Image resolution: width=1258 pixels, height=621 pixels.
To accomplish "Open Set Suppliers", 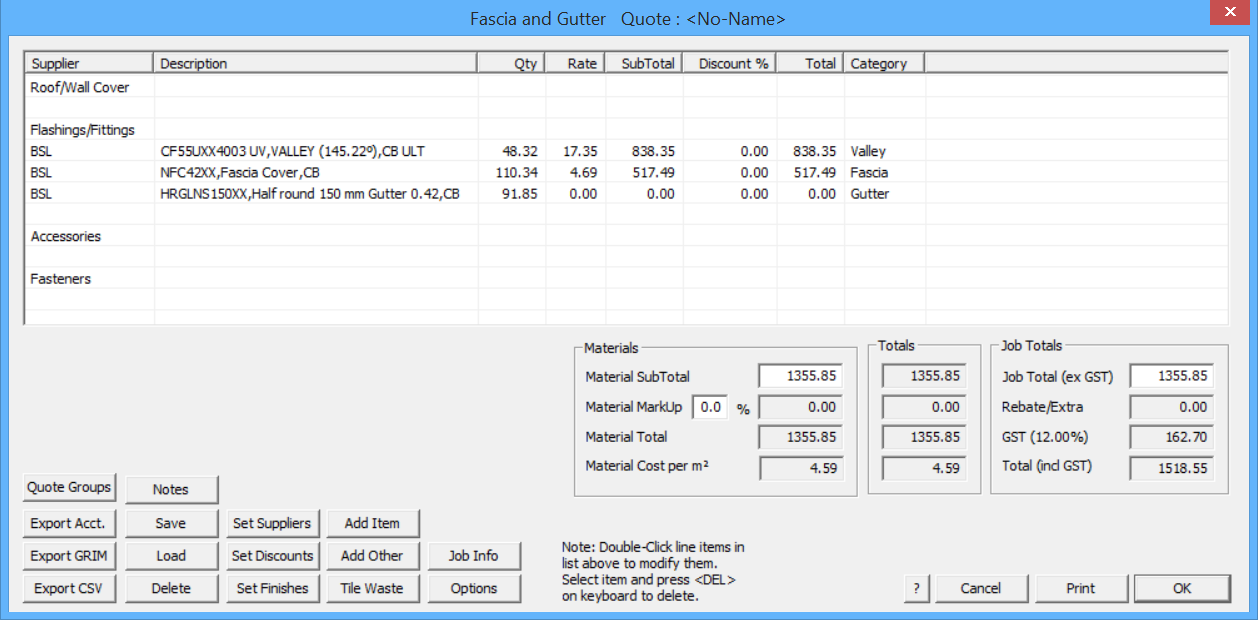I will point(272,523).
